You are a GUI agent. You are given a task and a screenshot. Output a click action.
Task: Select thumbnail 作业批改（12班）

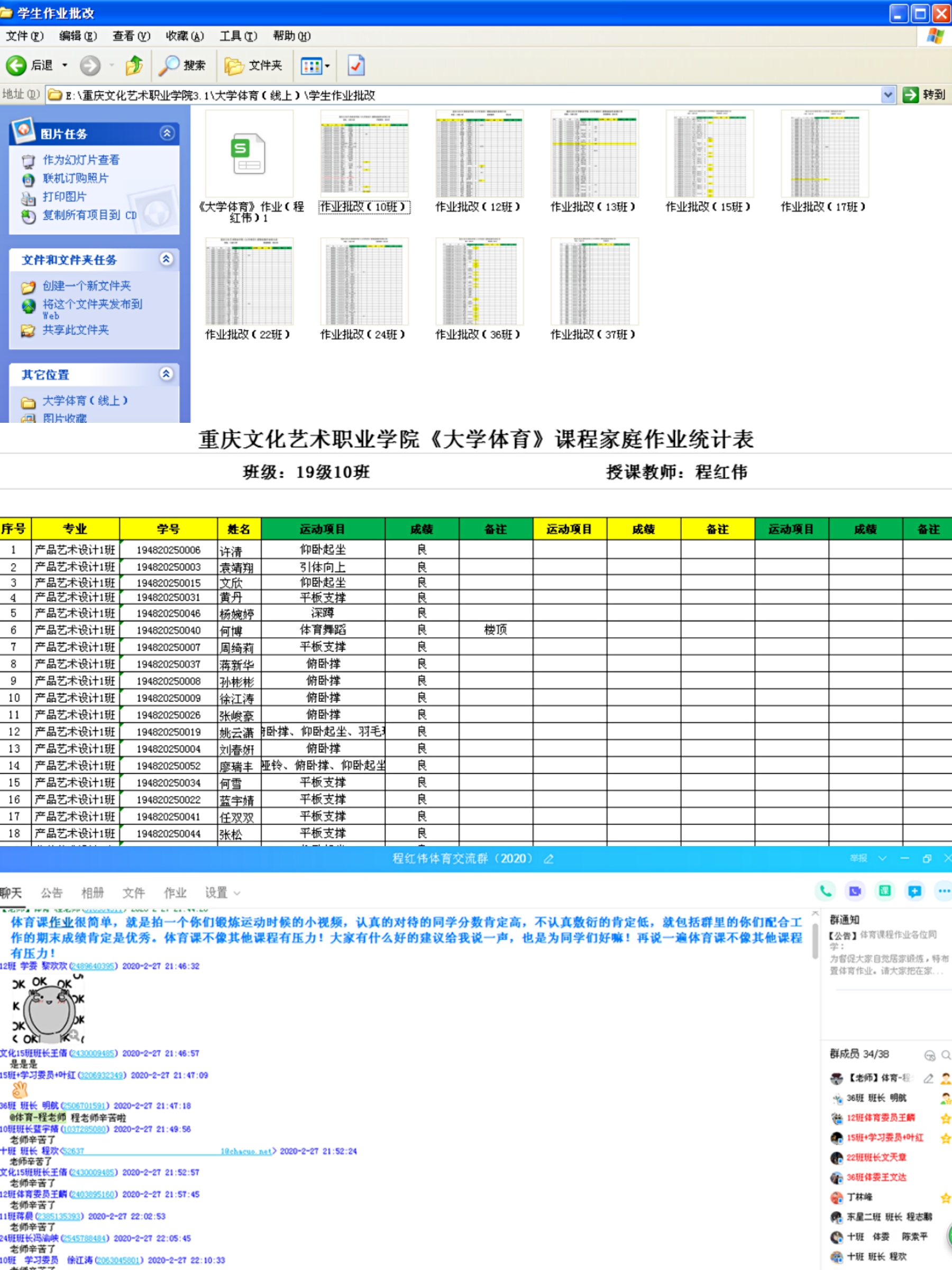click(479, 154)
